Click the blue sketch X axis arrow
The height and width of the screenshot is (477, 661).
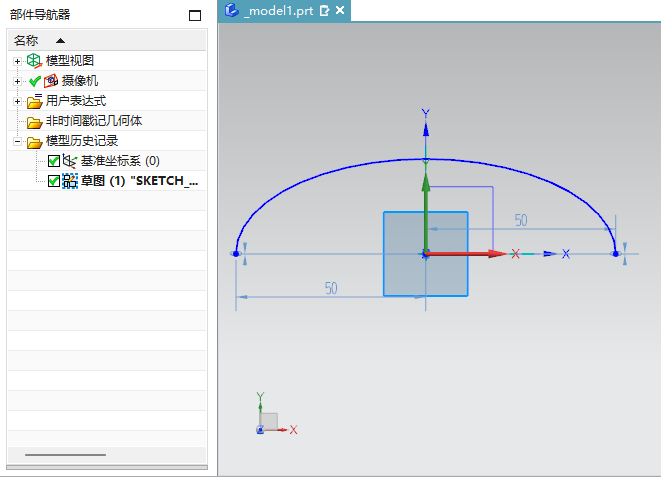(550, 254)
